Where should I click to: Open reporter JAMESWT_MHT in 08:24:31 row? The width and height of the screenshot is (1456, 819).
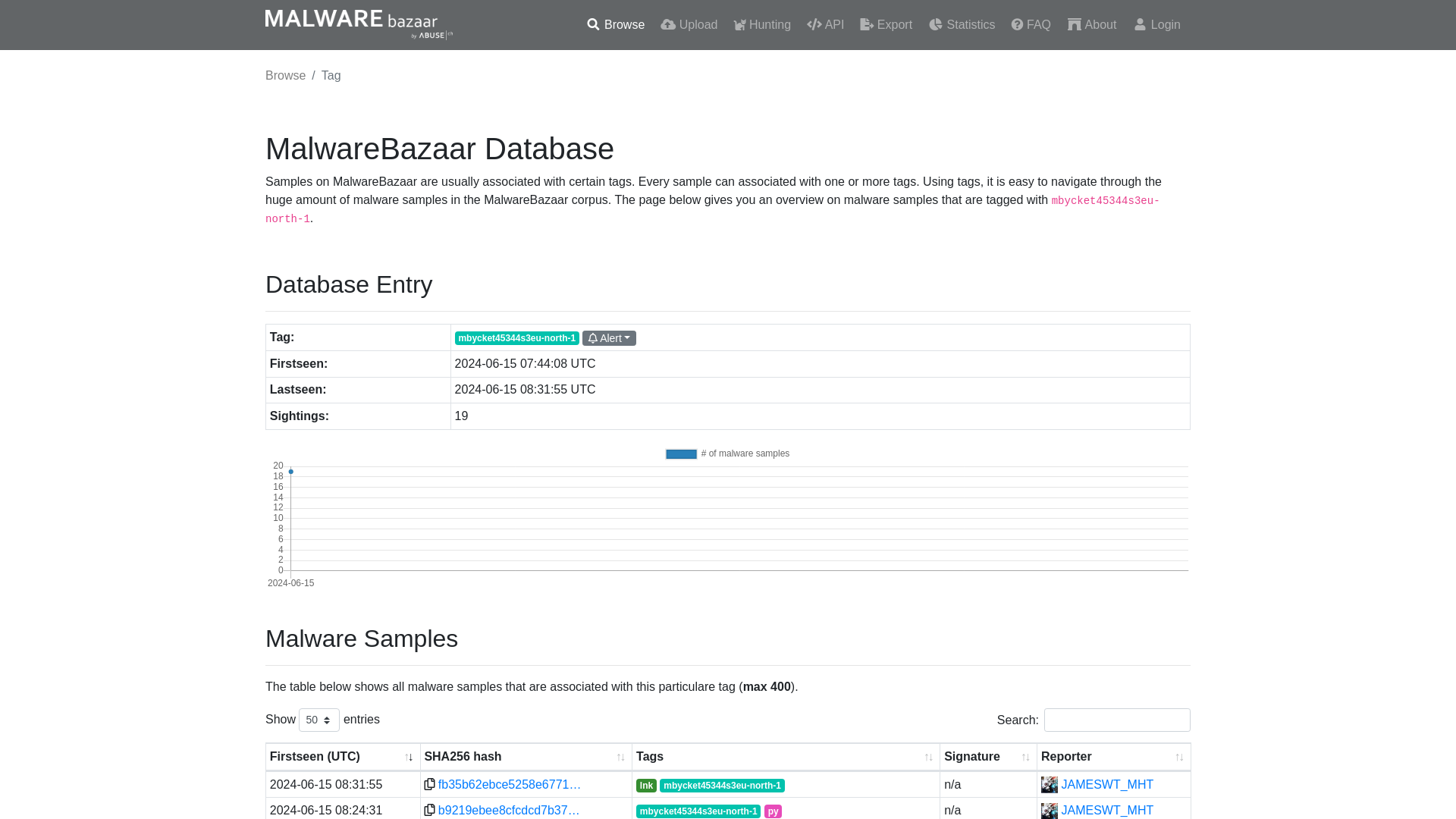pos(1107,811)
